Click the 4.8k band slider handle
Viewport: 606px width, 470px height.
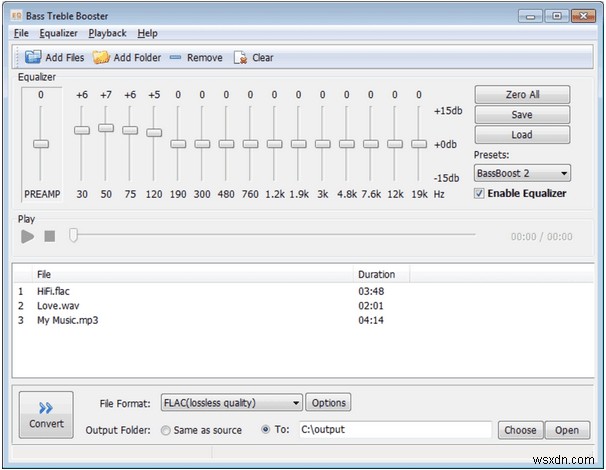click(347, 144)
